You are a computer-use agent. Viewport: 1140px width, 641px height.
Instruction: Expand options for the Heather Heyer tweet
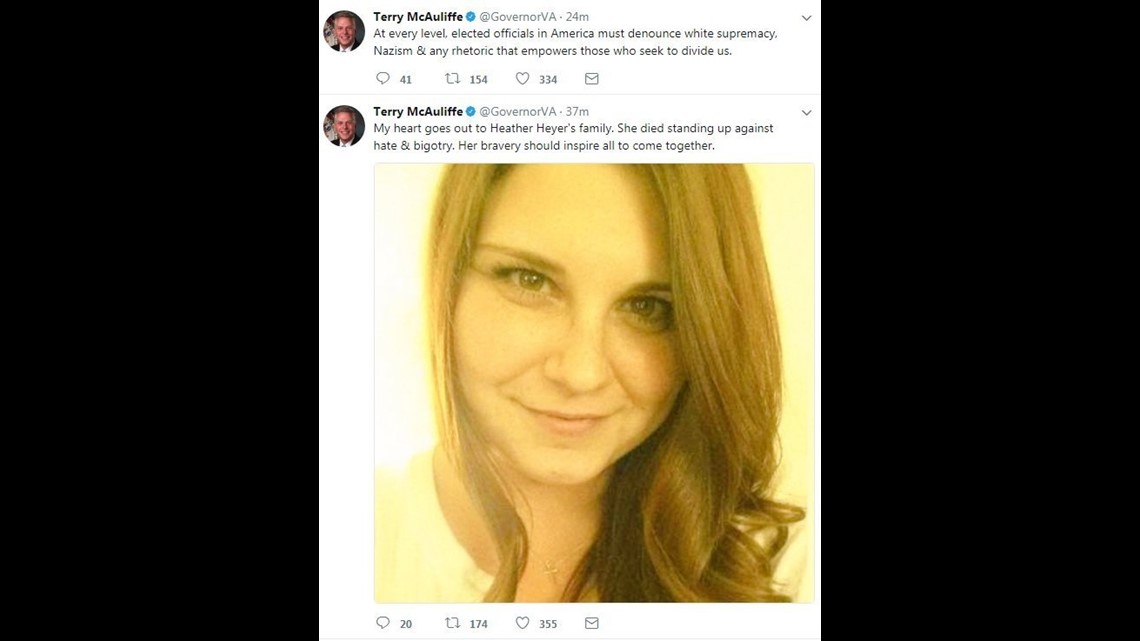click(807, 112)
